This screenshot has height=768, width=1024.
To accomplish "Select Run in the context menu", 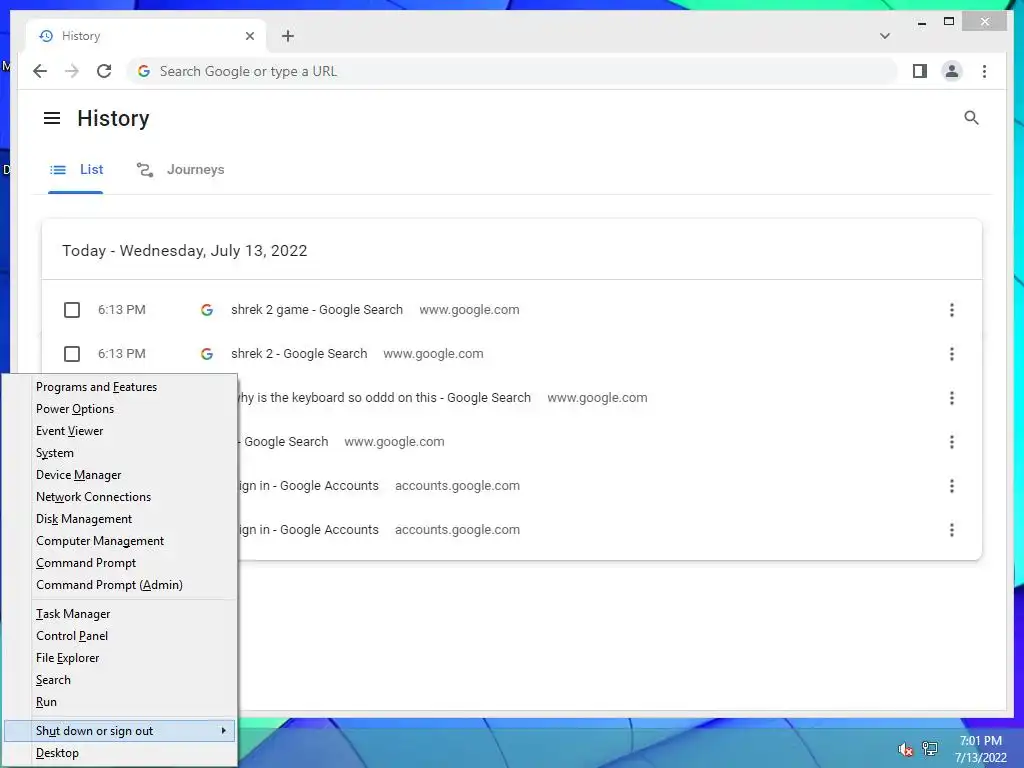I will point(120,702).
